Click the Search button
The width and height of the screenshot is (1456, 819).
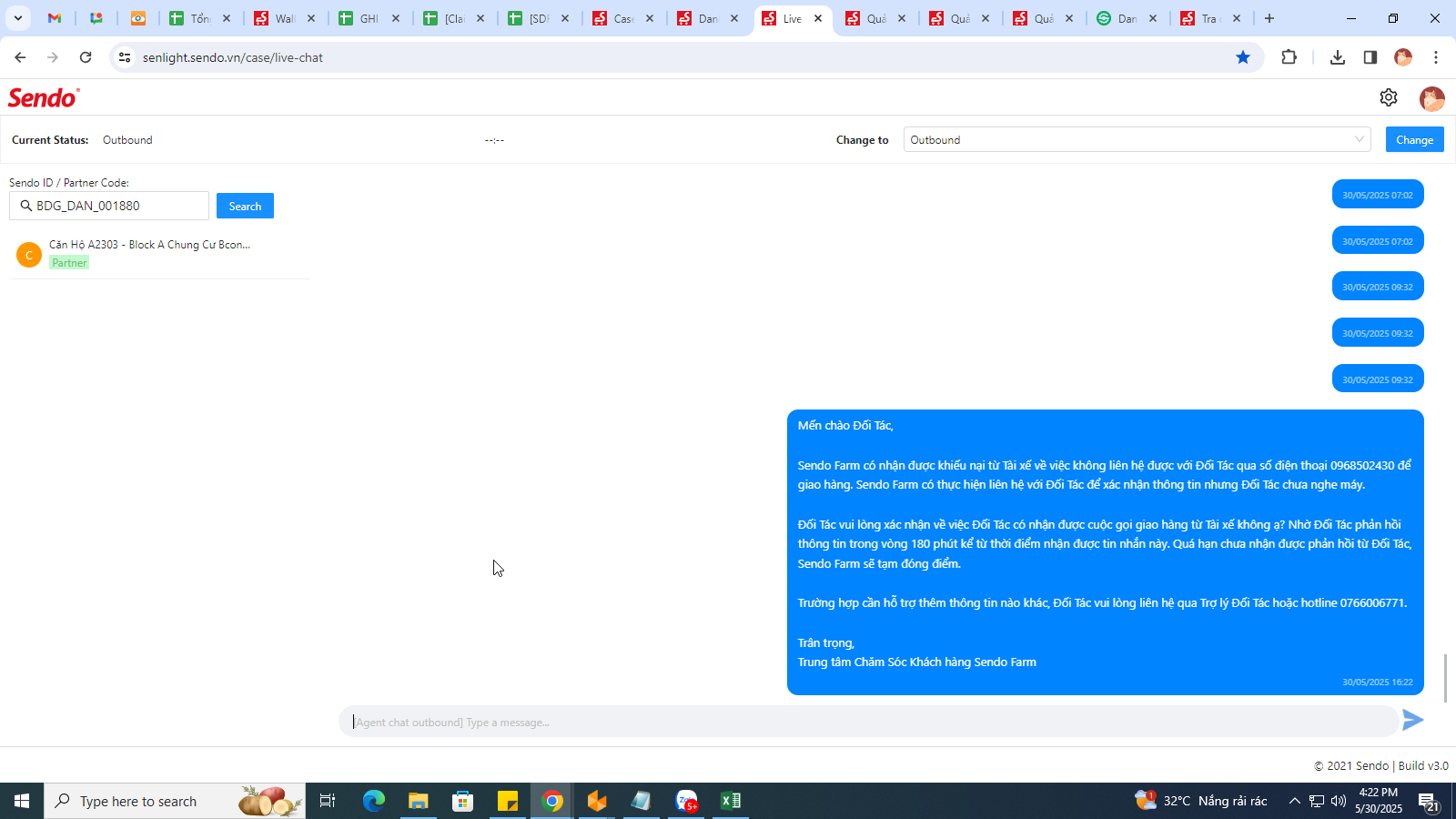[x=245, y=206]
